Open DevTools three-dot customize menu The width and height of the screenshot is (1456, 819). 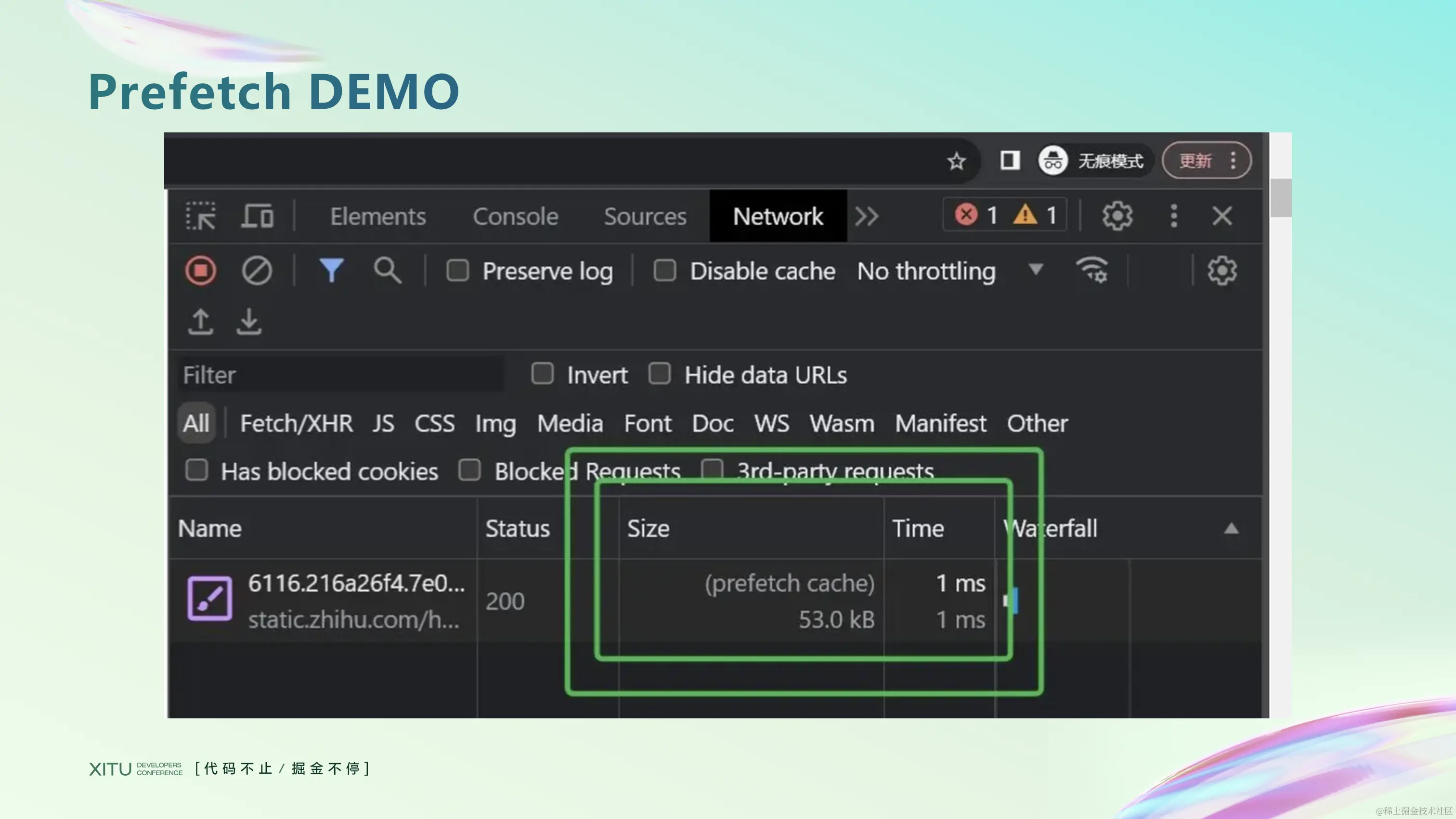1174,216
